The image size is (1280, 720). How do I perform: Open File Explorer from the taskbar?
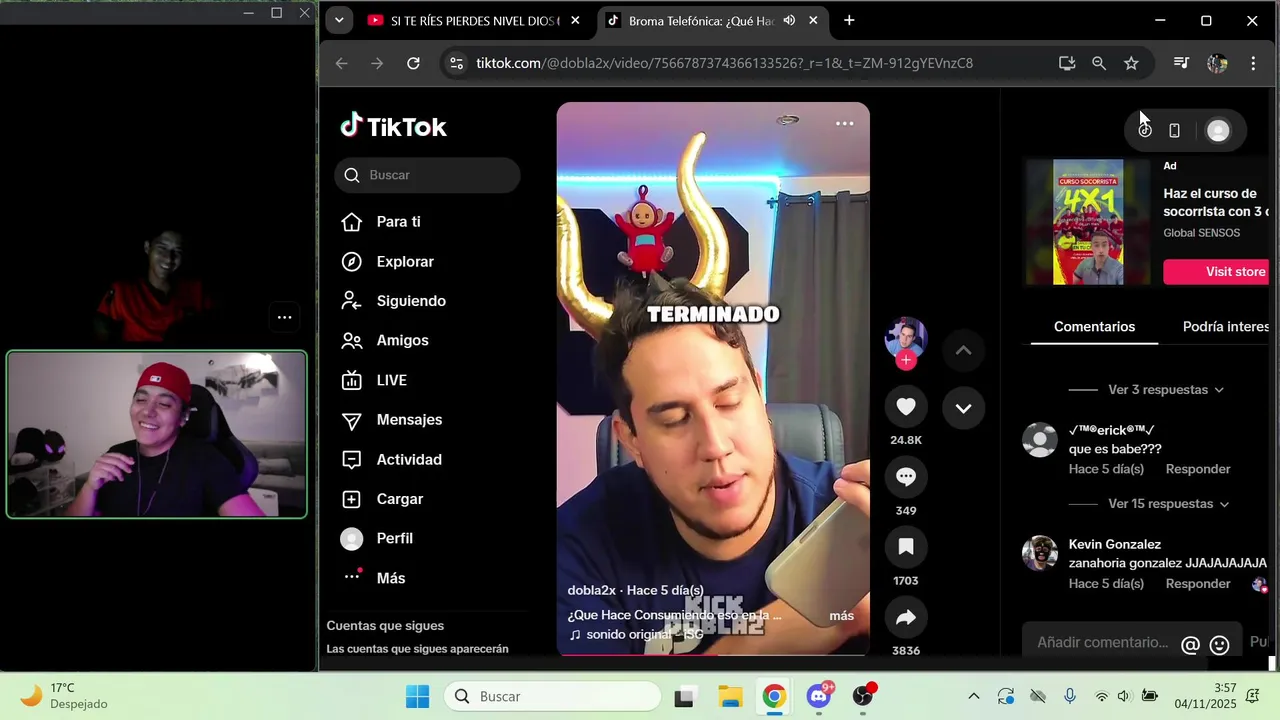tap(730, 697)
